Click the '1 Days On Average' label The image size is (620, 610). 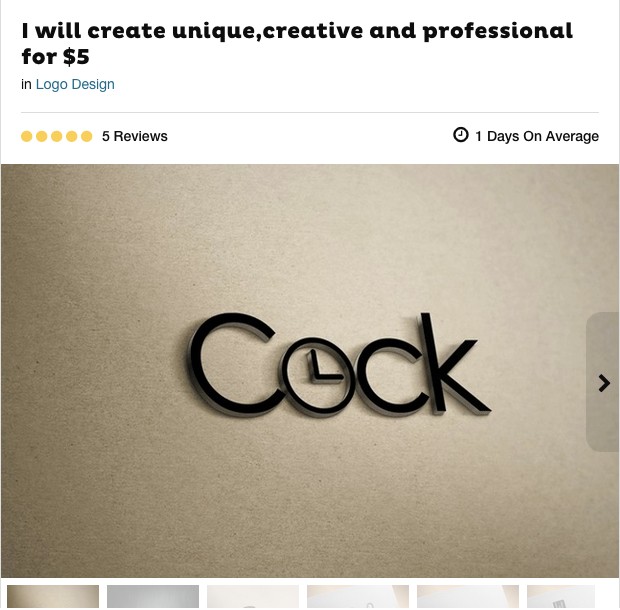point(537,136)
